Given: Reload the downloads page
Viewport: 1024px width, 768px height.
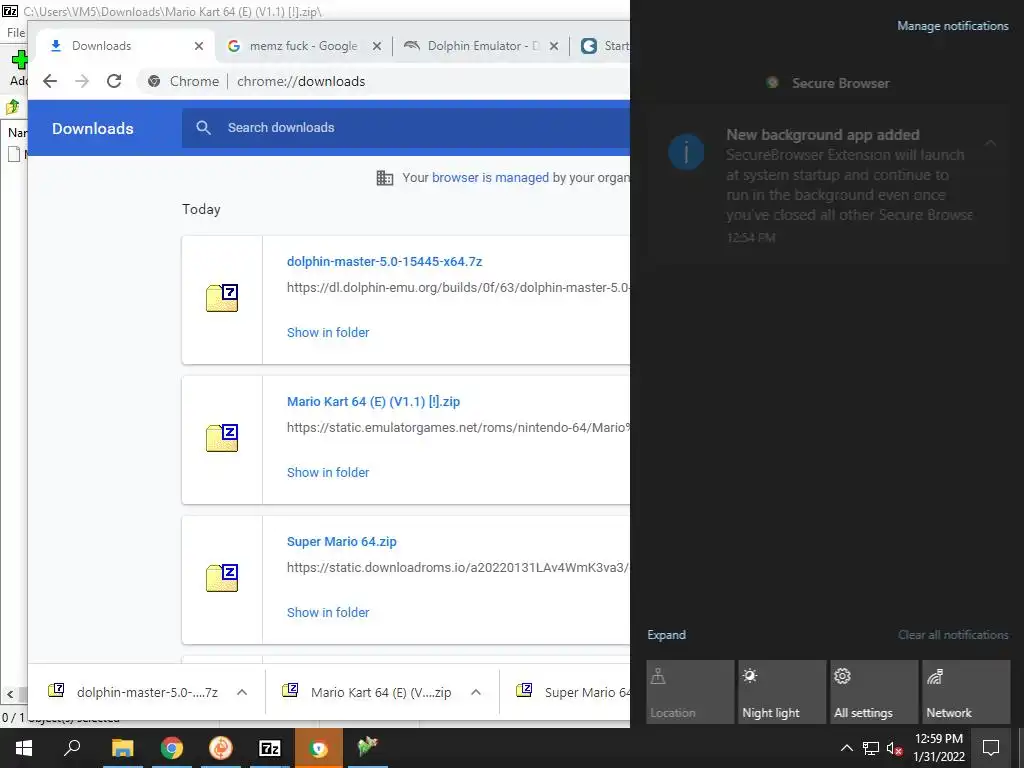Looking at the screenshot, I should coord(114,81).
